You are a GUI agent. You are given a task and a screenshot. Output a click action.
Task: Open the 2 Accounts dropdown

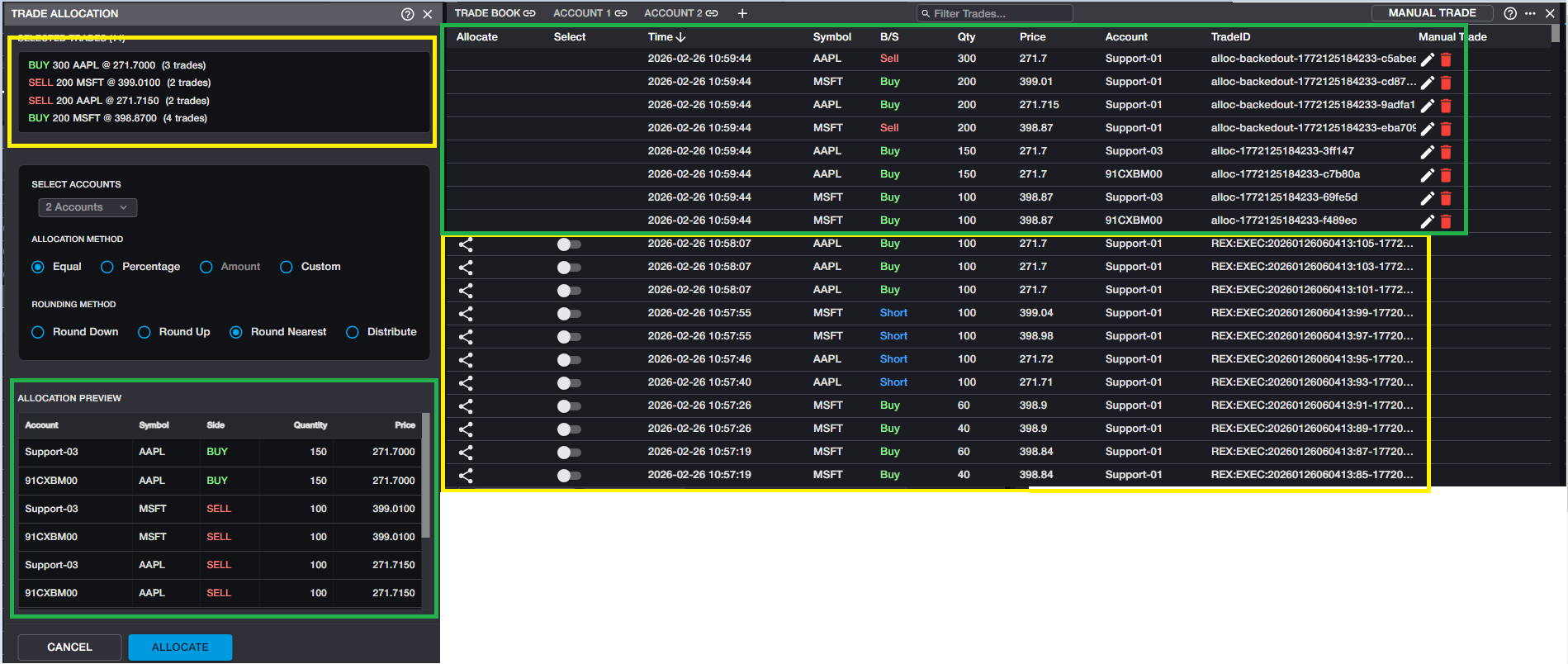tap(88, 207)
